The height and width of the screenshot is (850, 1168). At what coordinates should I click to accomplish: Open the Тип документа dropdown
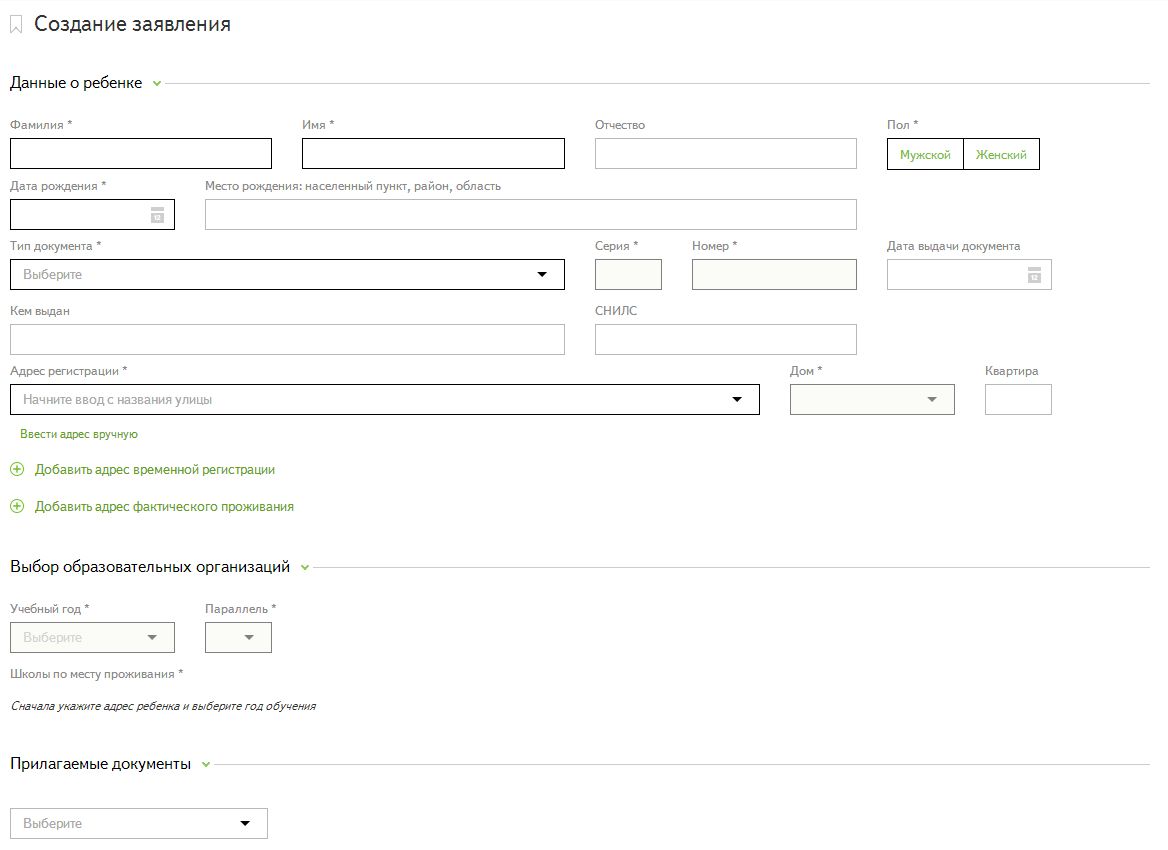pos(287,275)
